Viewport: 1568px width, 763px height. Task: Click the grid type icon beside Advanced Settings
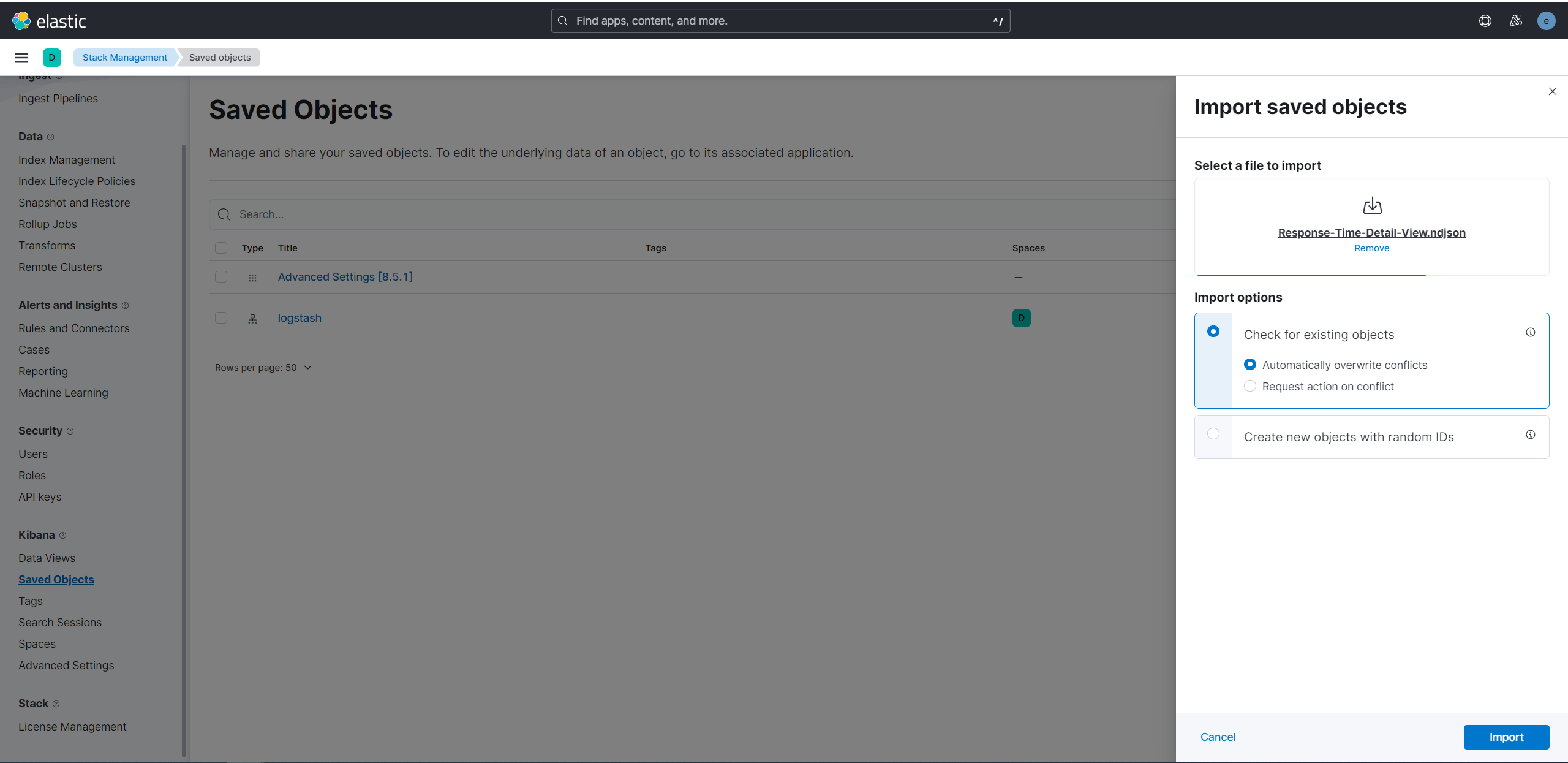click(x=252, y=277)
